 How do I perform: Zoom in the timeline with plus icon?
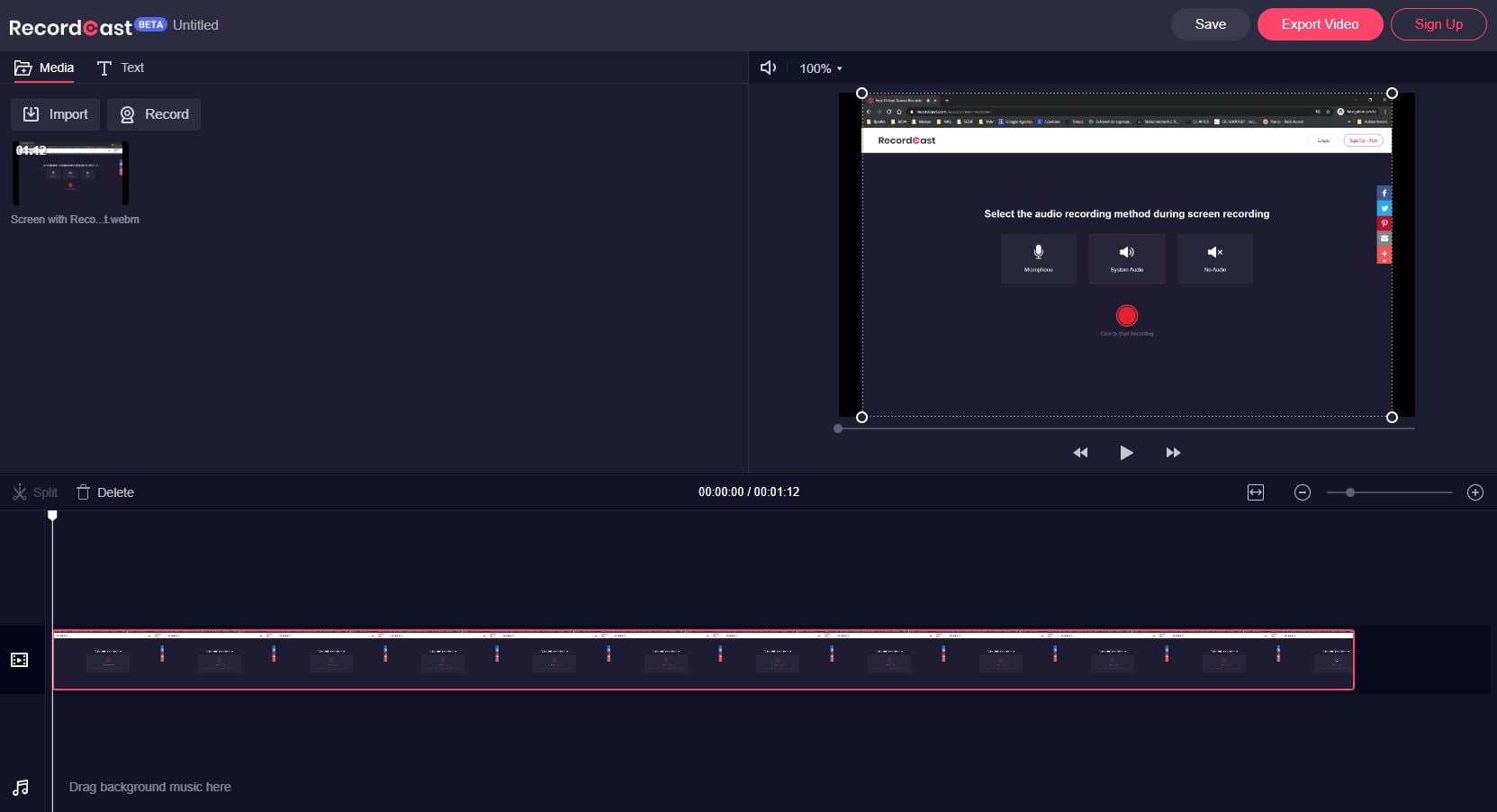click(1474, 492)
